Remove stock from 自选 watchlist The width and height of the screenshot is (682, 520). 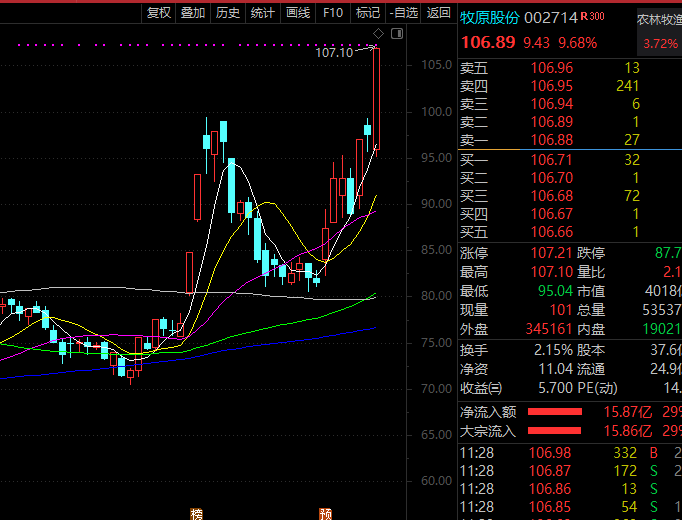pyautogui.click(x=402, y=13)
